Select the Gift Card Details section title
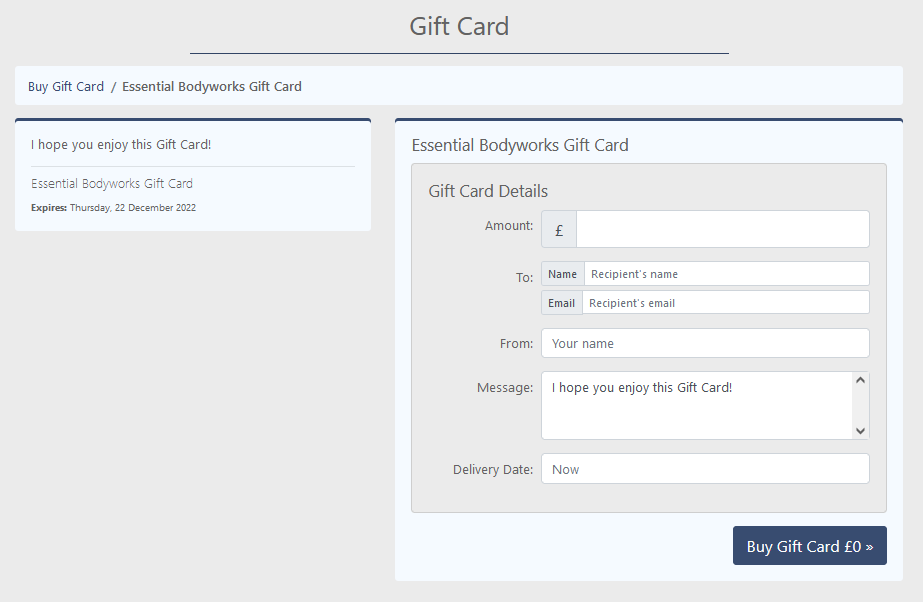This screenshot has width=923, height=602. 488,191
